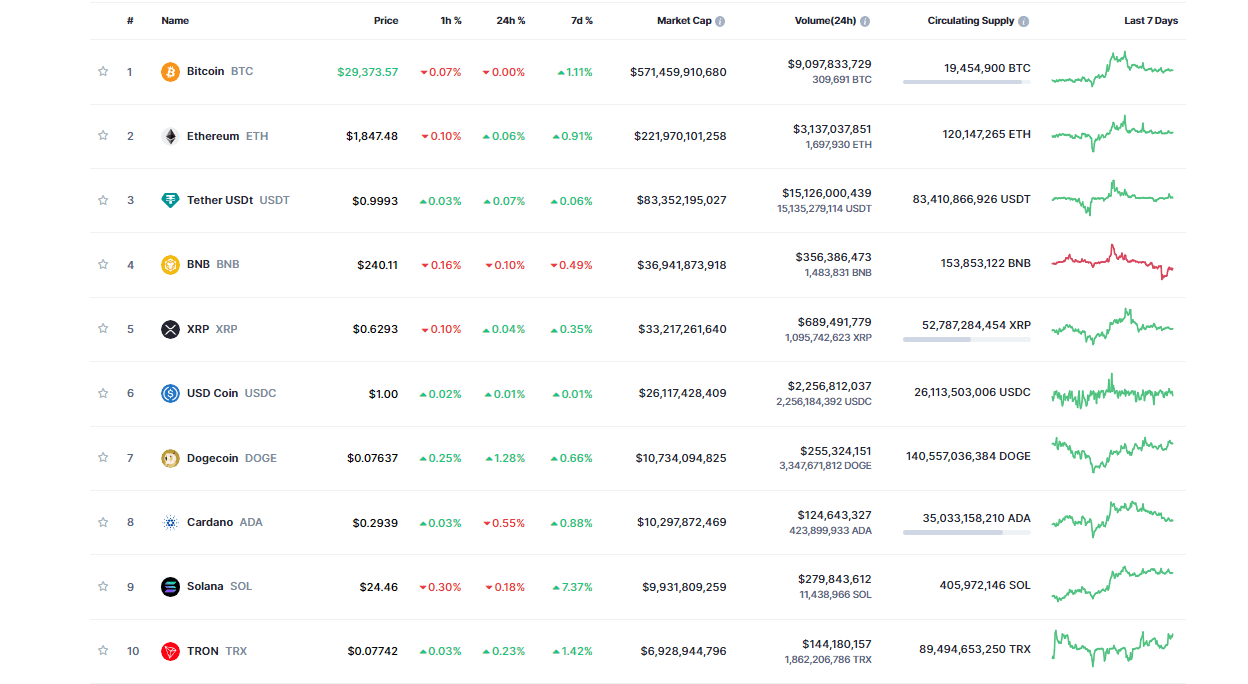Sort by 1h % column header
Viewport: 1248px width, 684px height.
click(x=451, y=21)
